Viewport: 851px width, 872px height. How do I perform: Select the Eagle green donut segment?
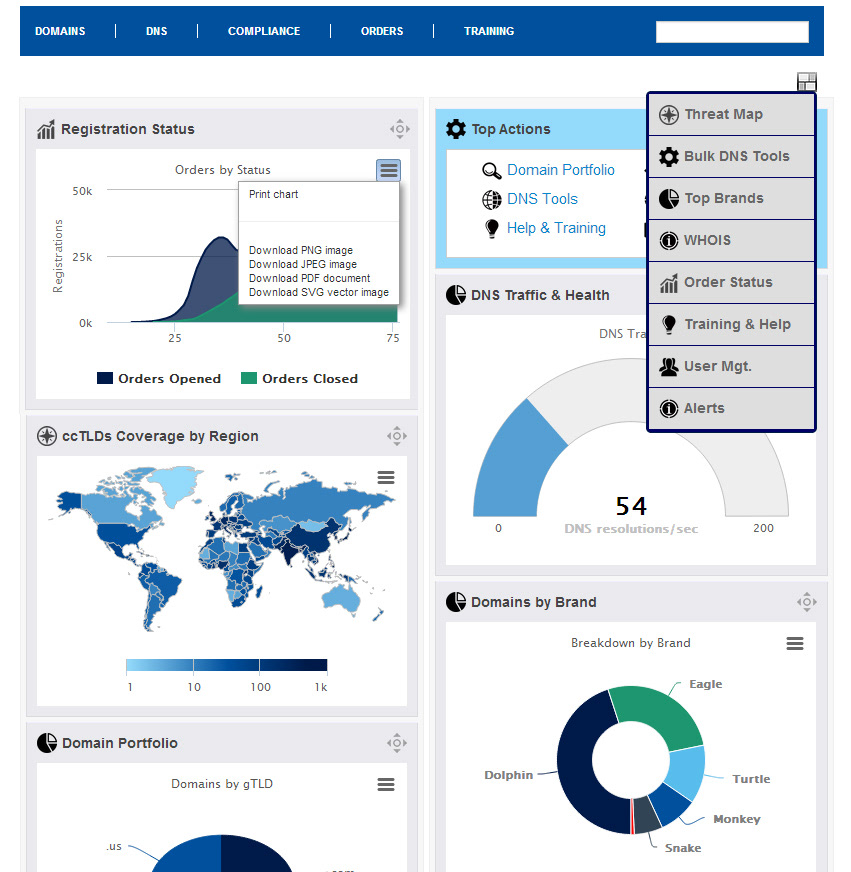pyautogui.click(x=659, y=714)
